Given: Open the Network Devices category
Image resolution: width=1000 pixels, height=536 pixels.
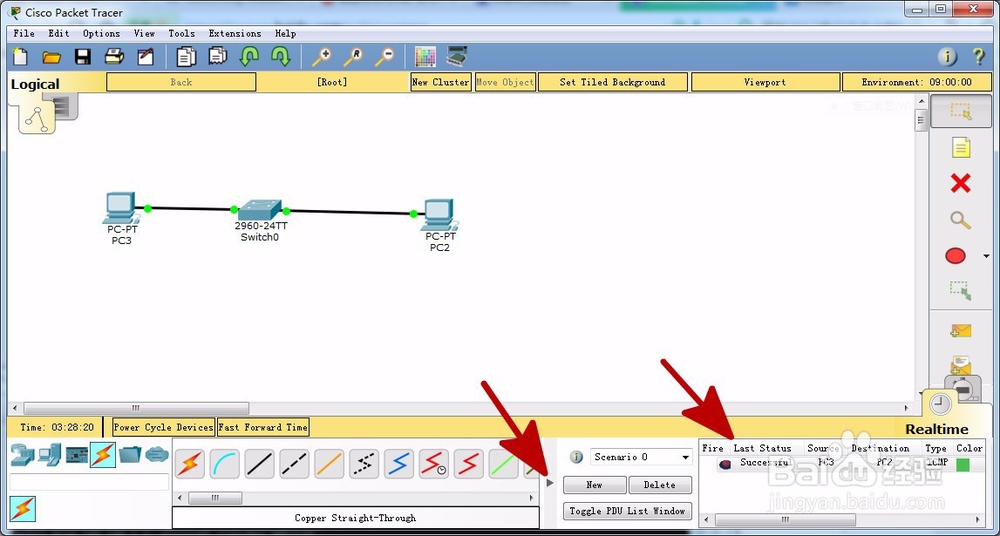Looking at the screenshot, I should (x=22, y=454).
